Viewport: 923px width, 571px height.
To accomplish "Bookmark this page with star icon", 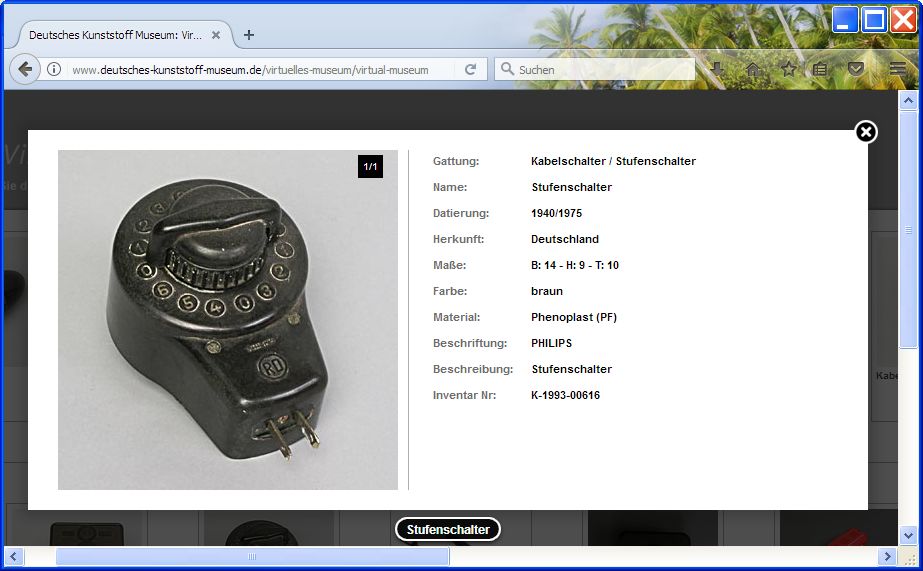I will tap(789, 69).
